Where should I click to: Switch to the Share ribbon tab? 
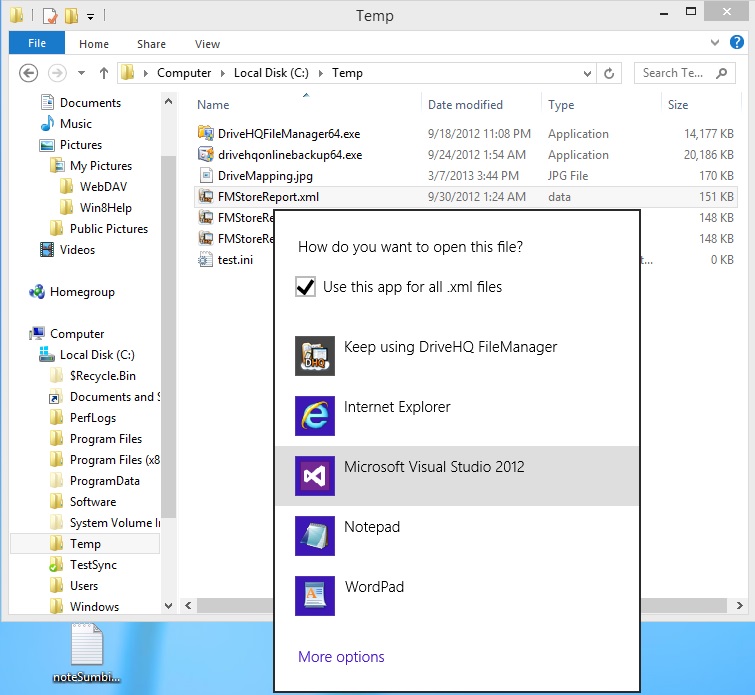(x=152, y=44)
